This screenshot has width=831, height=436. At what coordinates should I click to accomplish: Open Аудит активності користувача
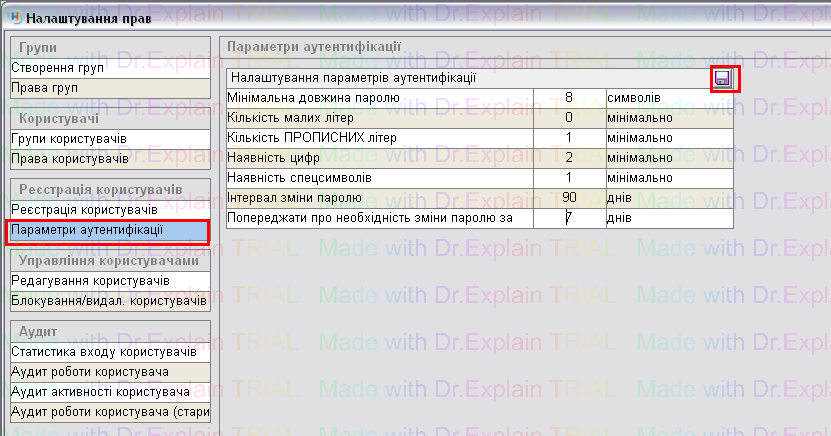pyautogui.click(x=108, y=391)
